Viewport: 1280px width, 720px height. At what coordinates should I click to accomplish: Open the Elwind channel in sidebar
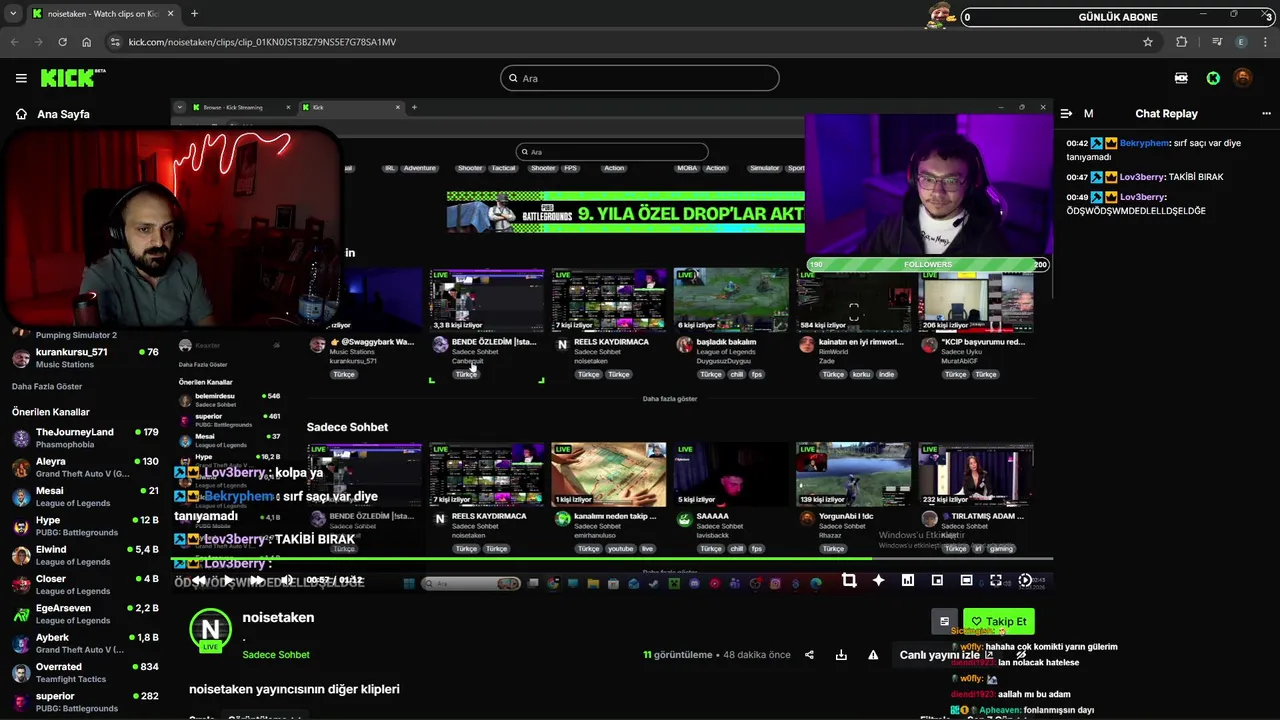click(x=85, y=555)
